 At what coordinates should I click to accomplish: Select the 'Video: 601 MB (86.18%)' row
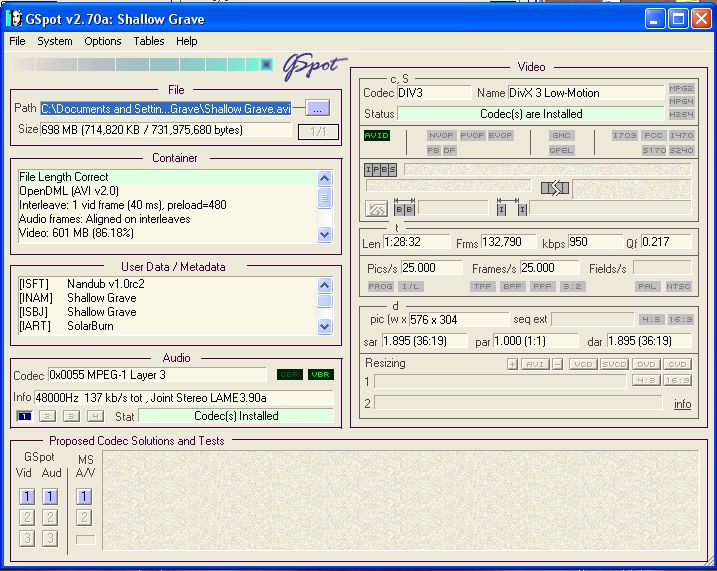167,233
